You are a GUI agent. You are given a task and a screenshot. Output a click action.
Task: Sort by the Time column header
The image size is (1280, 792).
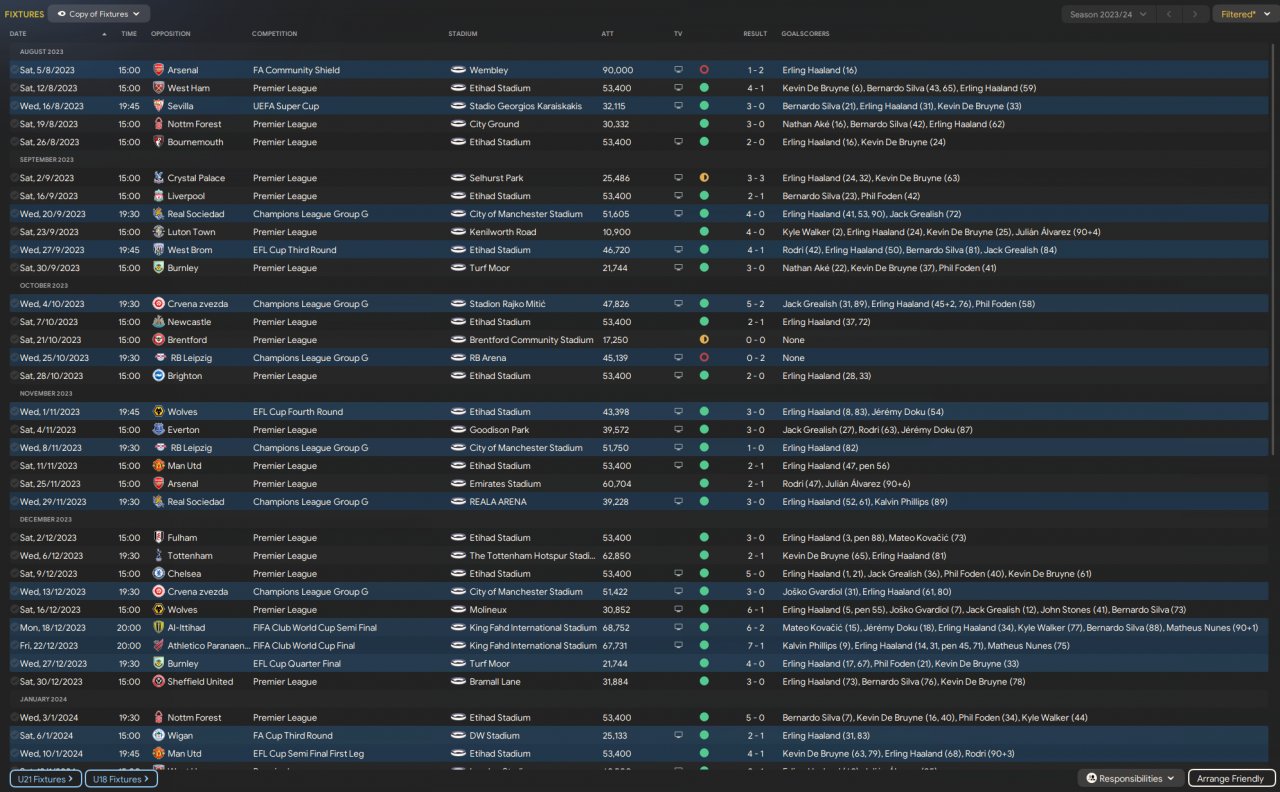pos(129,34)
